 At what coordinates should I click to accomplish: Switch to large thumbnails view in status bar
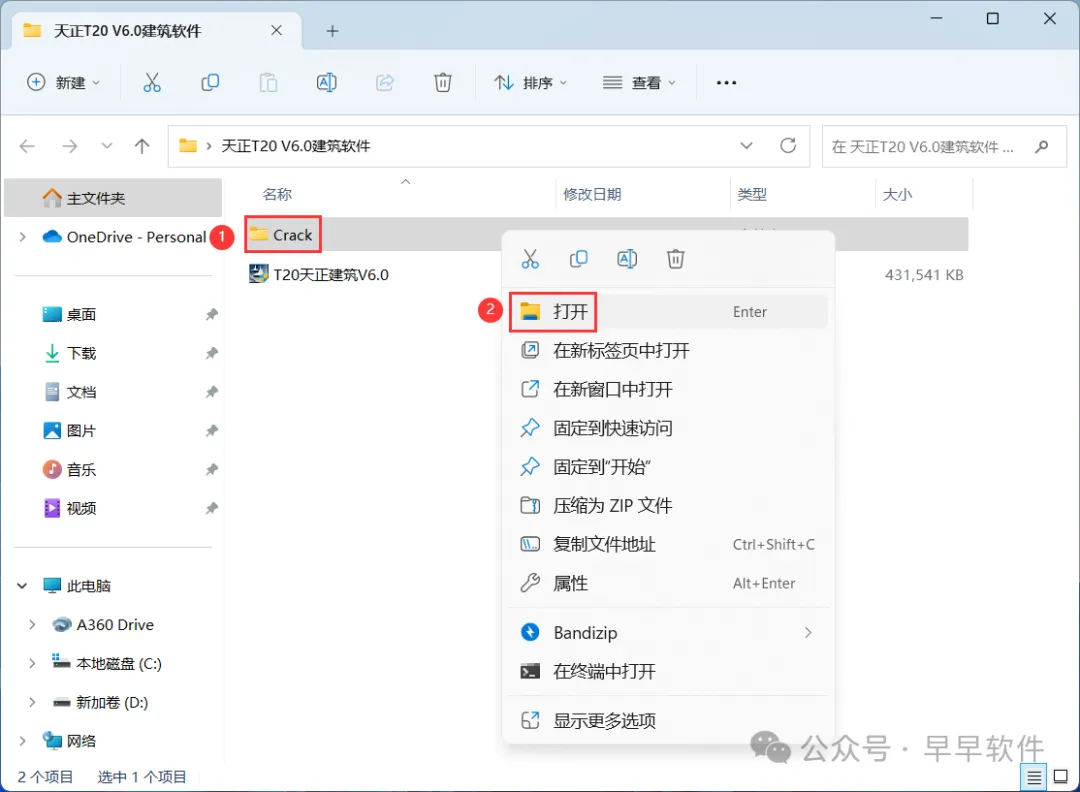[1061, 778]
